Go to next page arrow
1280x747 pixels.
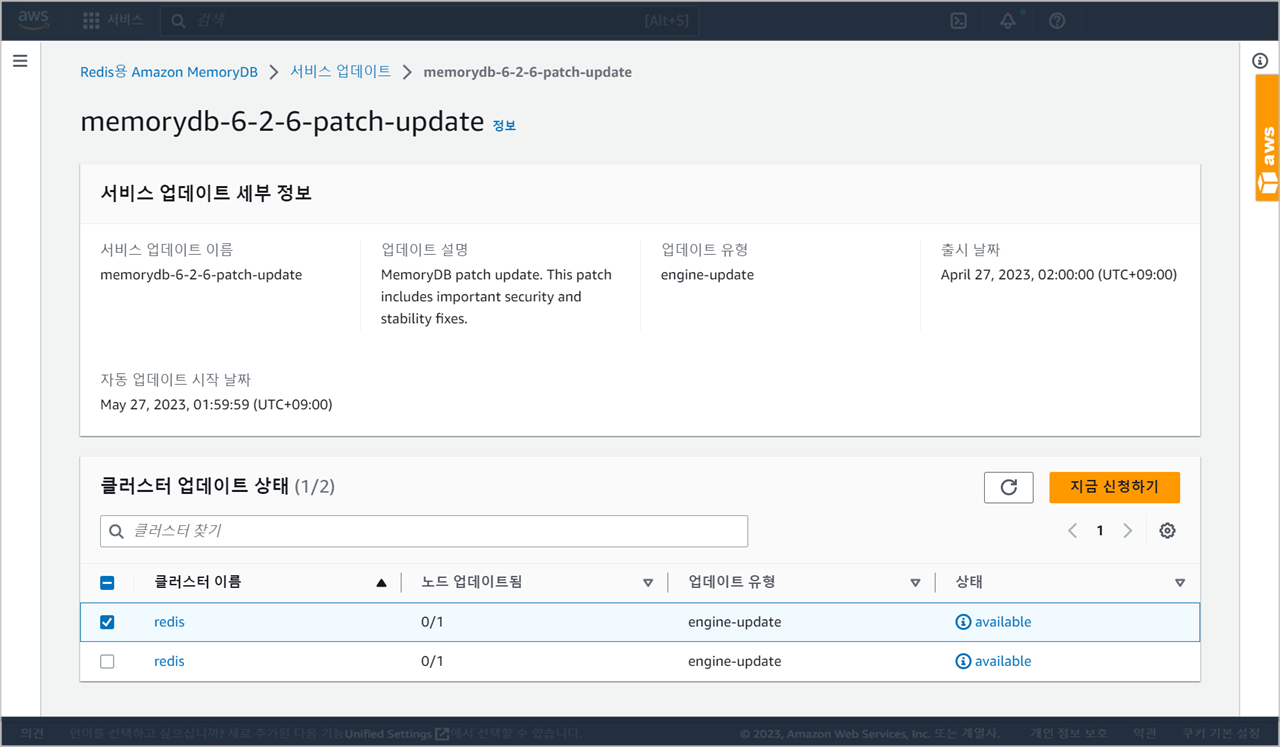(1127, 531)
